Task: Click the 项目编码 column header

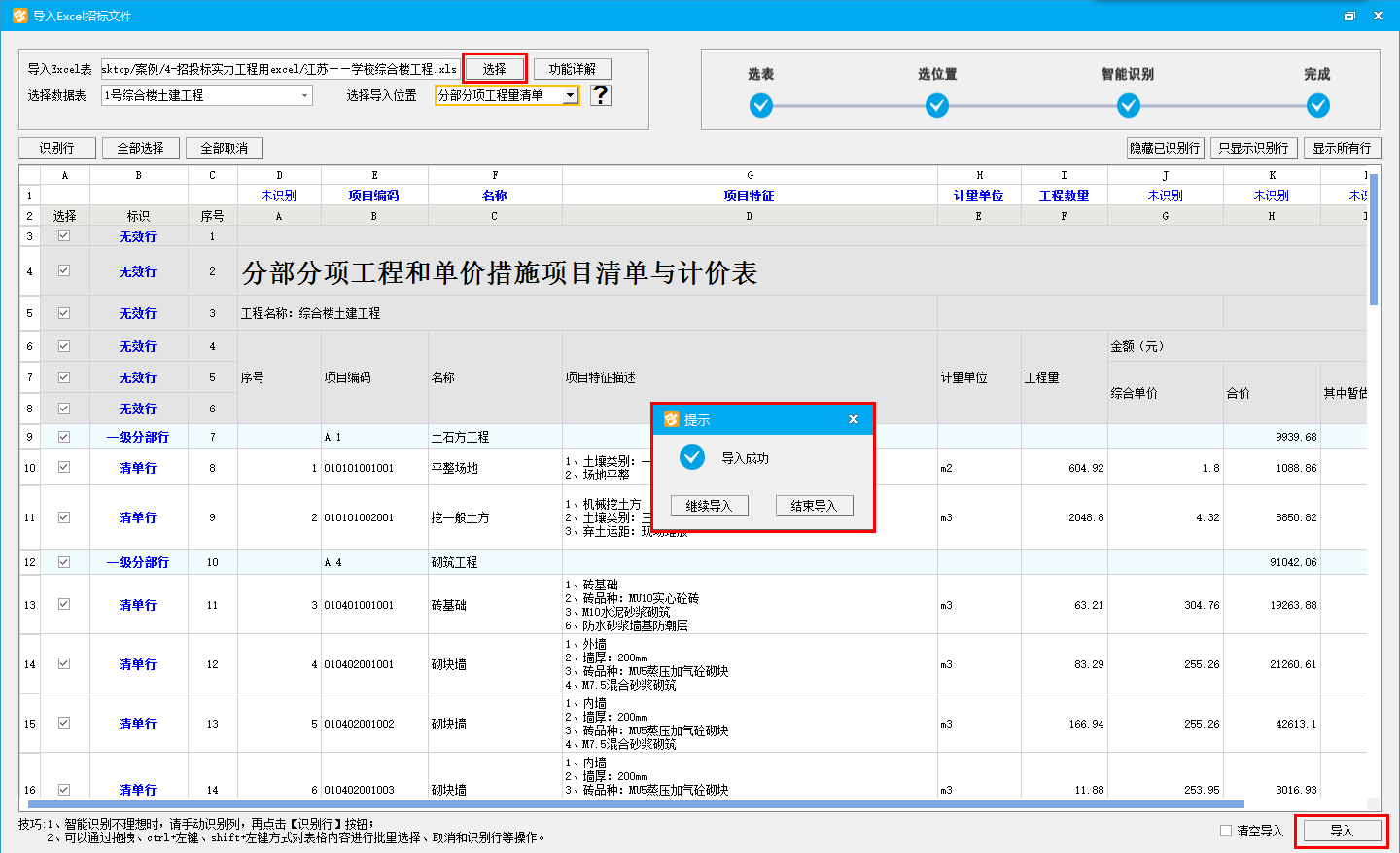Action: click(374, 195)
